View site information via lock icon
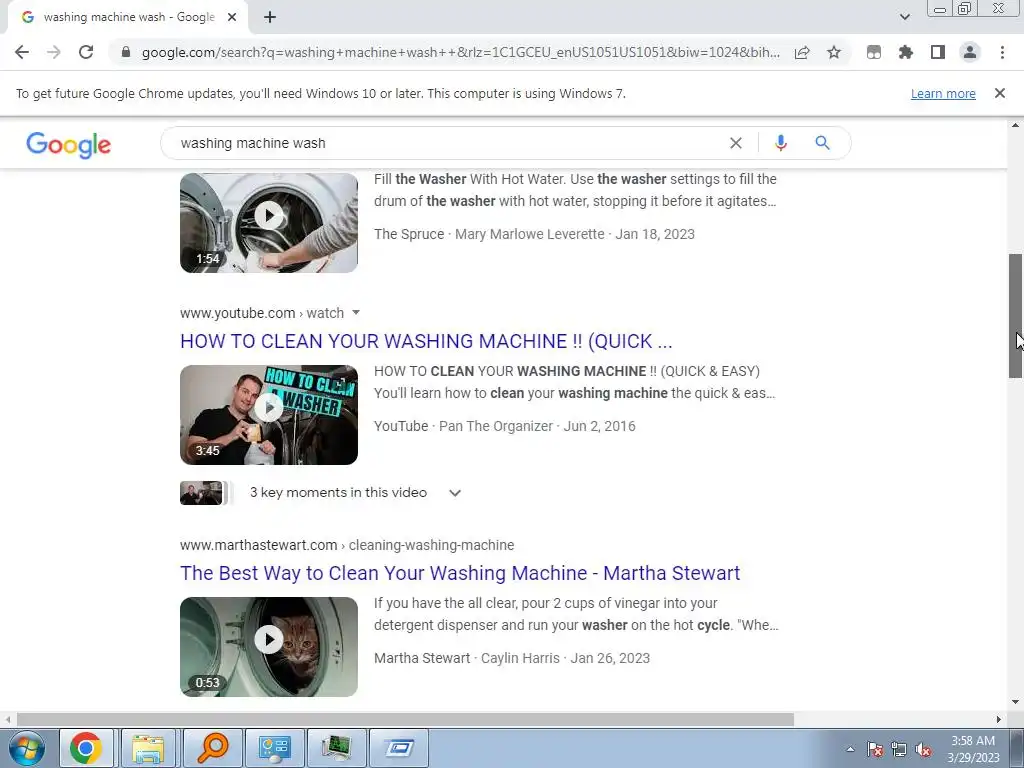Screen dimensions: 1024x768 point(126,52)
